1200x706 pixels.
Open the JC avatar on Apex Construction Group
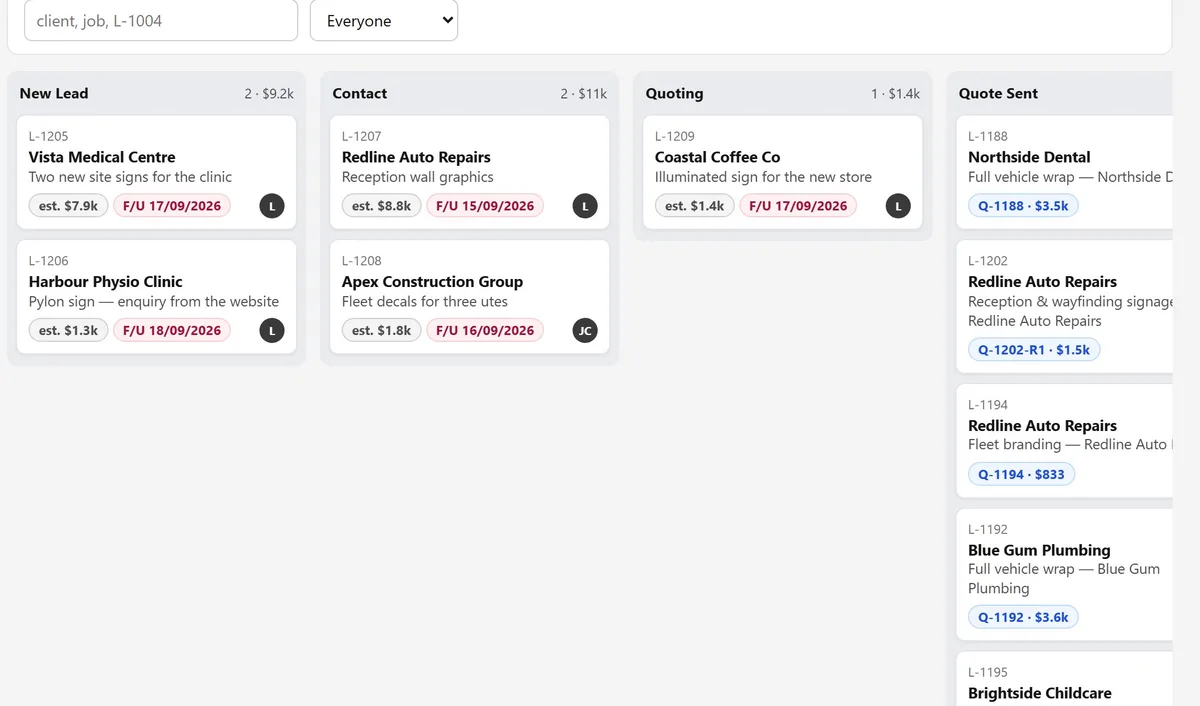(x=585, y=330)
